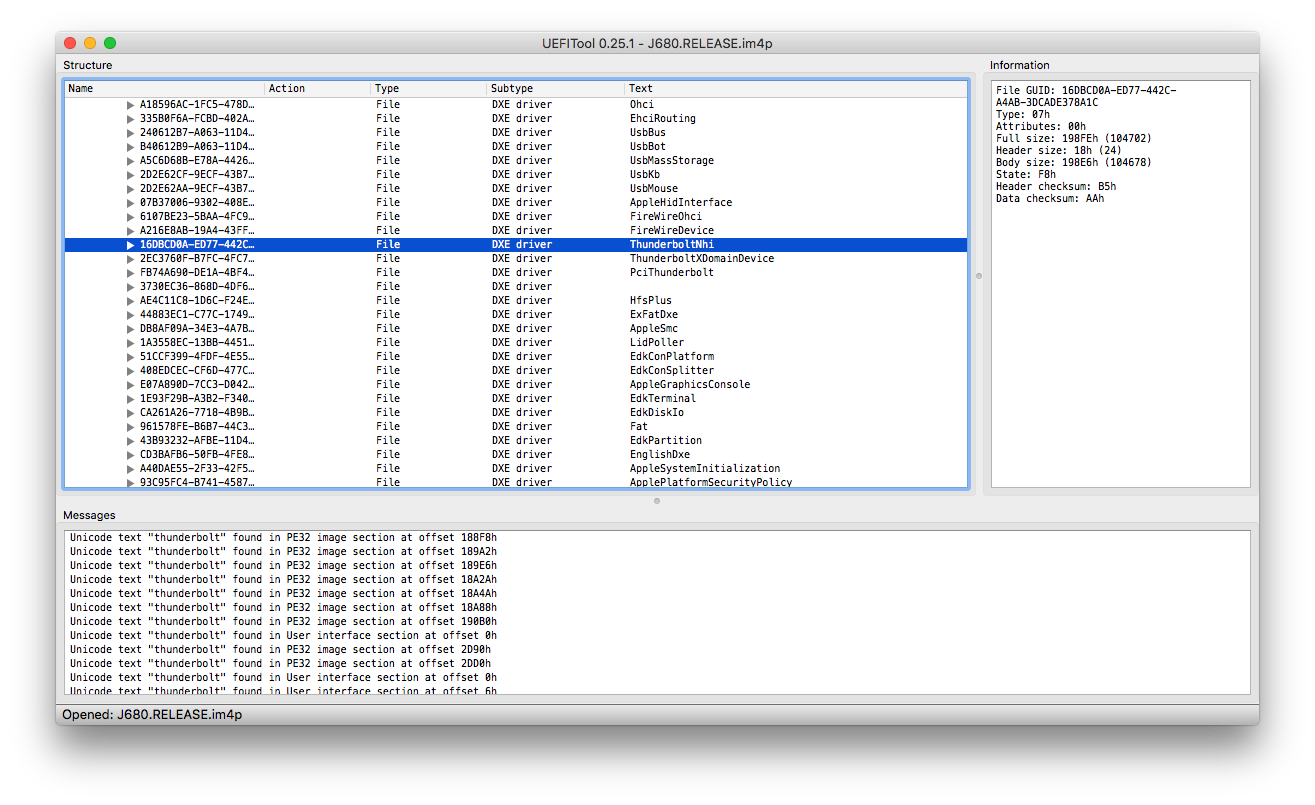Viewport: 1315px width, 805px height.
Task: Expand the ThunderboltNhi file entry
Action: (130, 245)
